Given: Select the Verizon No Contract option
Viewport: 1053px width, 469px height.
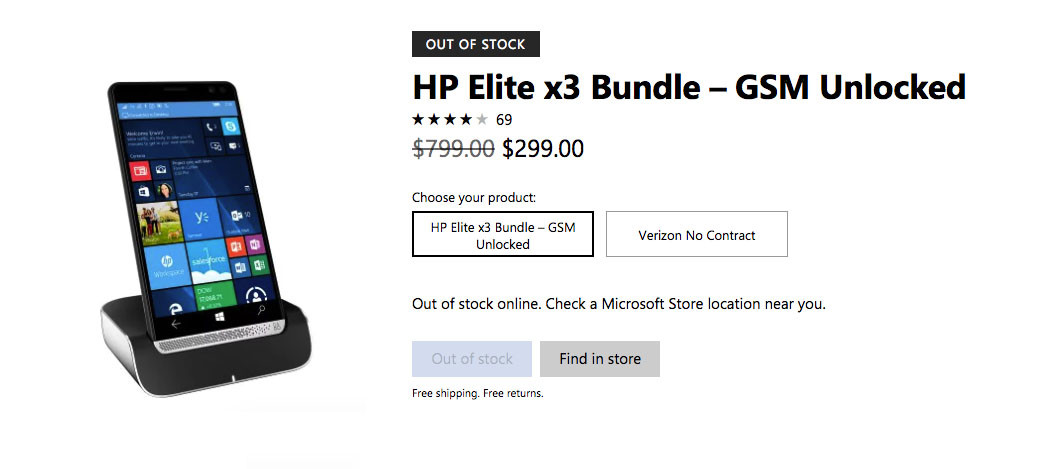Looking at the screenshot, I should pos(696,235).
